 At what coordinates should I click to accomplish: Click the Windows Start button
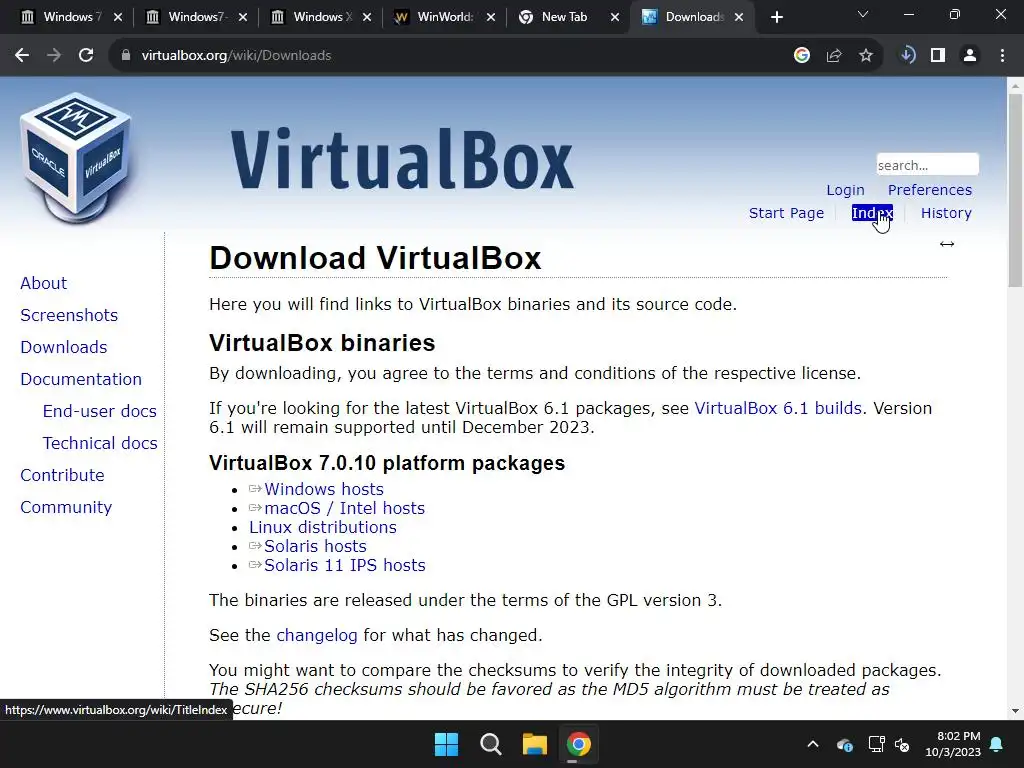tap(447, 744)
